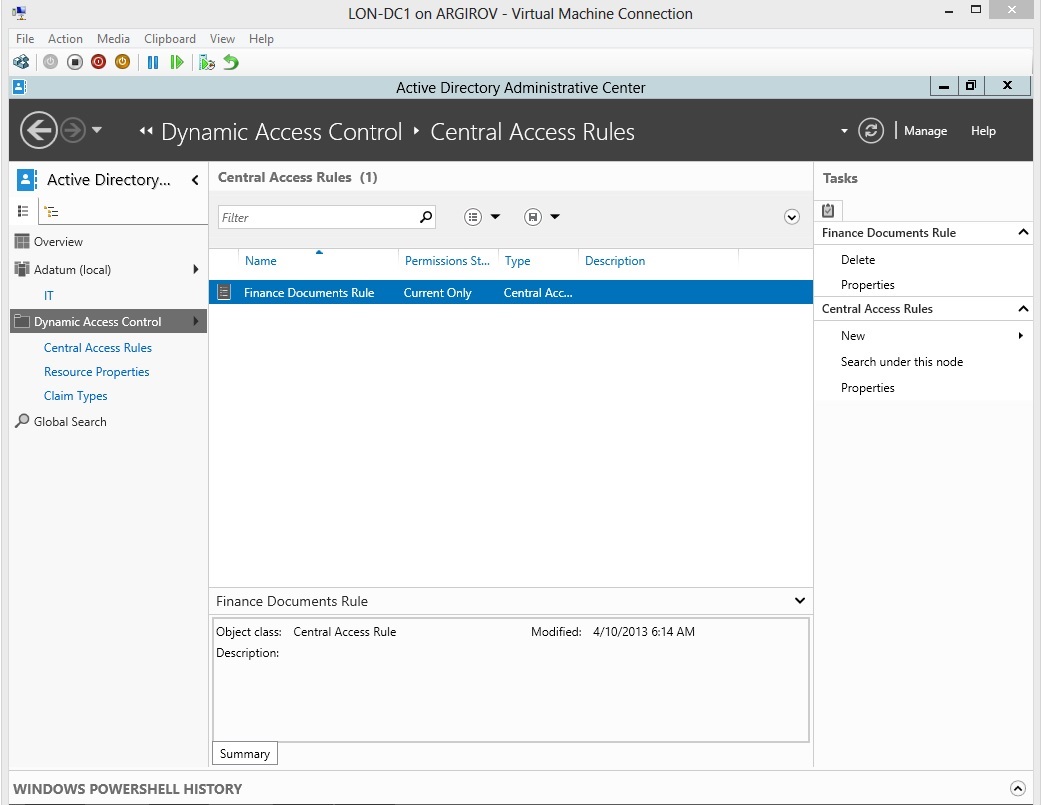Click the list view icon above navigation pane
The width and height of the screenshot is (1043, 805).
click(x=22, y=211)
